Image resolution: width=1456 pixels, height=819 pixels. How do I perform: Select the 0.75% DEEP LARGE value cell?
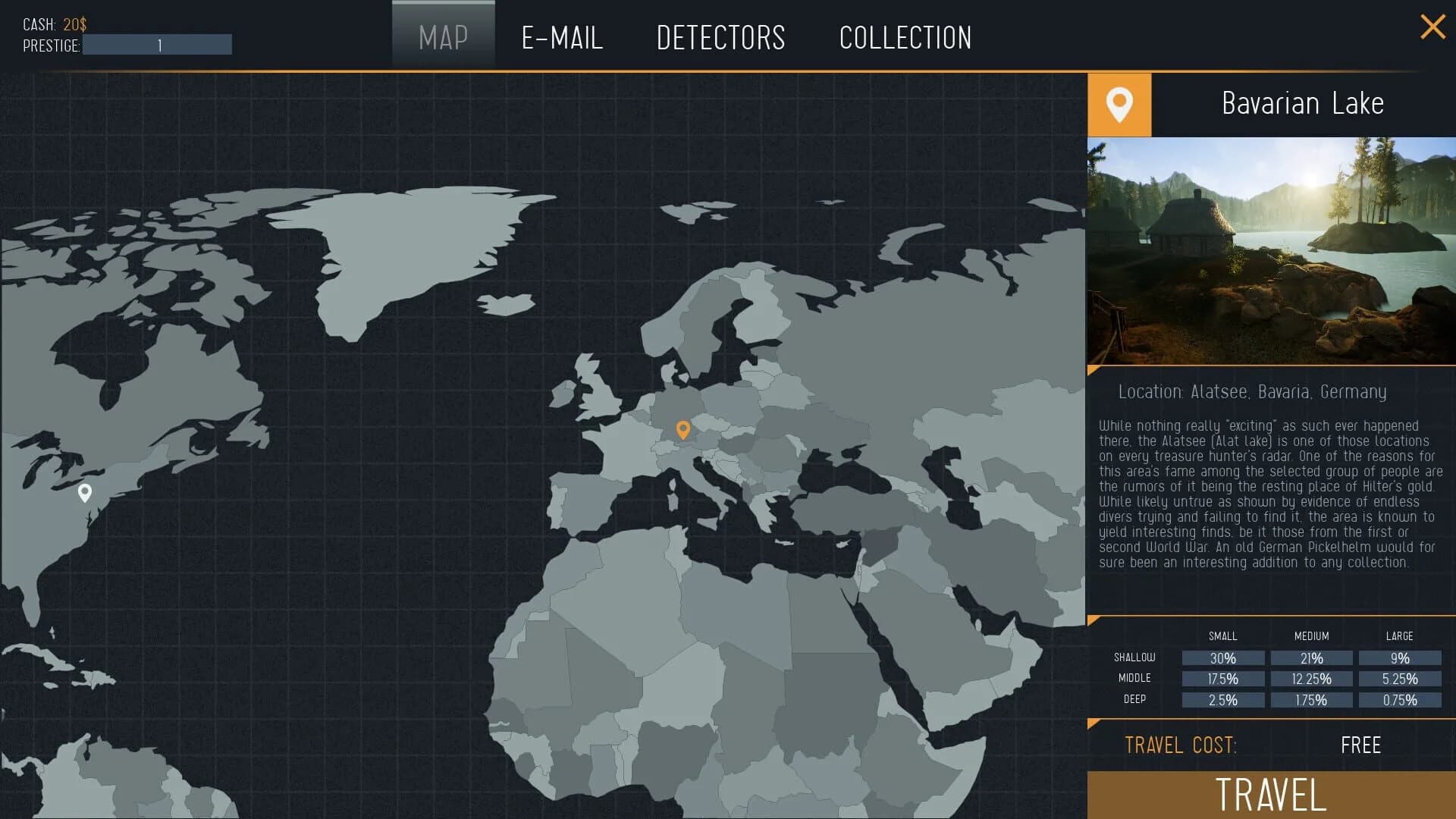(1400, 700)
